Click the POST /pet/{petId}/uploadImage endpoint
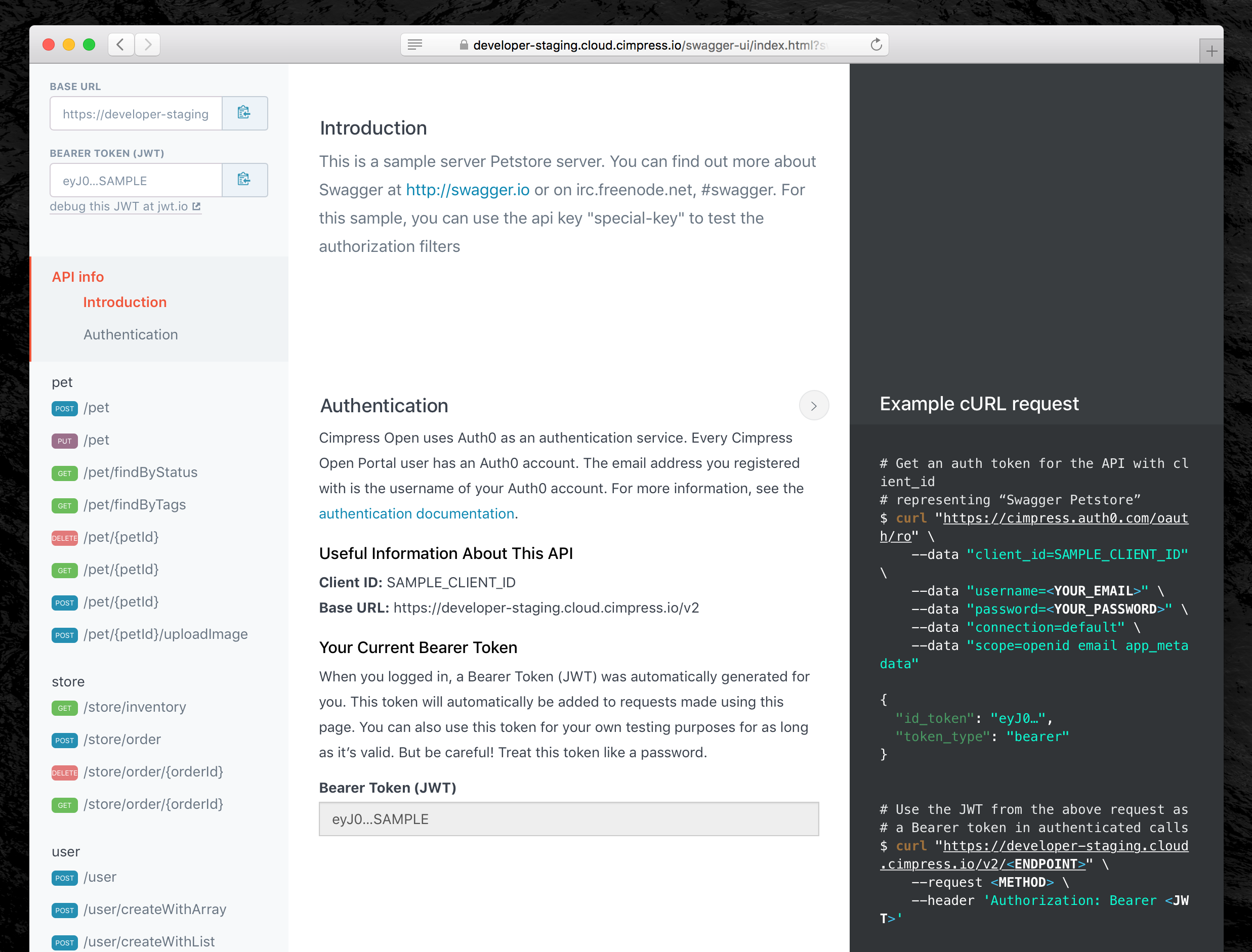1252x952 pixels. 165,634
